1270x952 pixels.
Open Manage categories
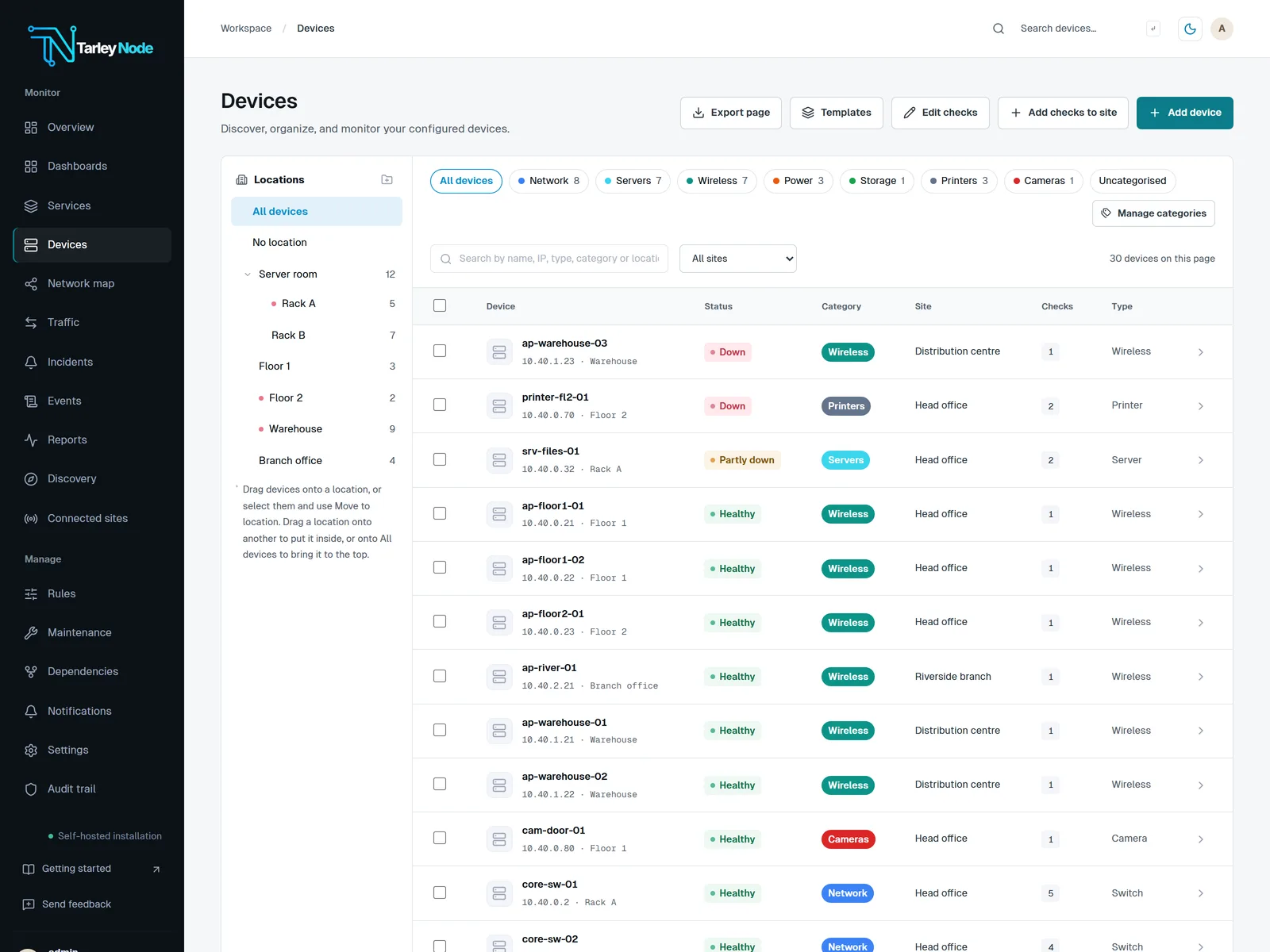1153,213
